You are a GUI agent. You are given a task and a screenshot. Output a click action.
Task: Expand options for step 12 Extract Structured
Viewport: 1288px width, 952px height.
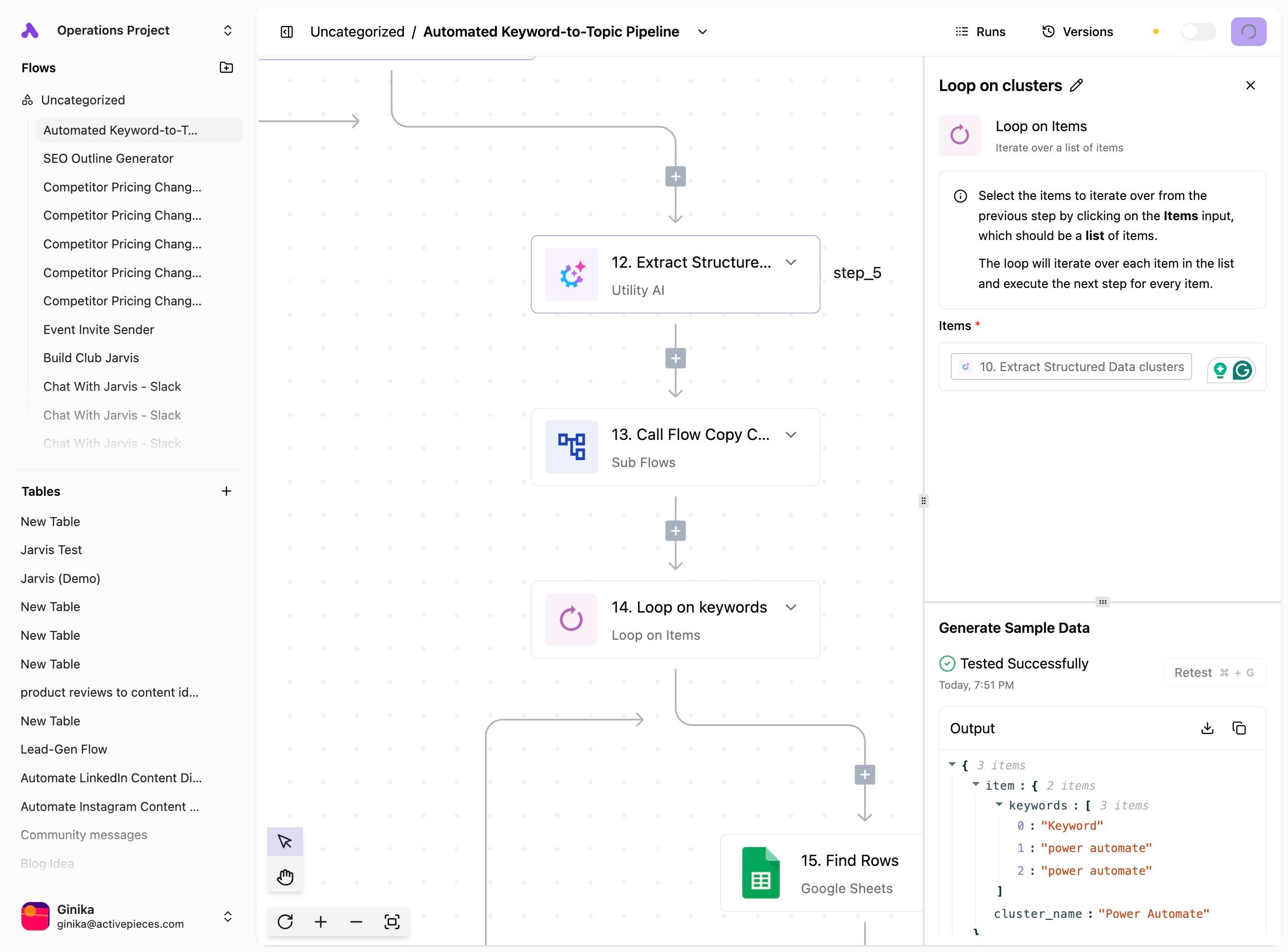tap(791, 262)
